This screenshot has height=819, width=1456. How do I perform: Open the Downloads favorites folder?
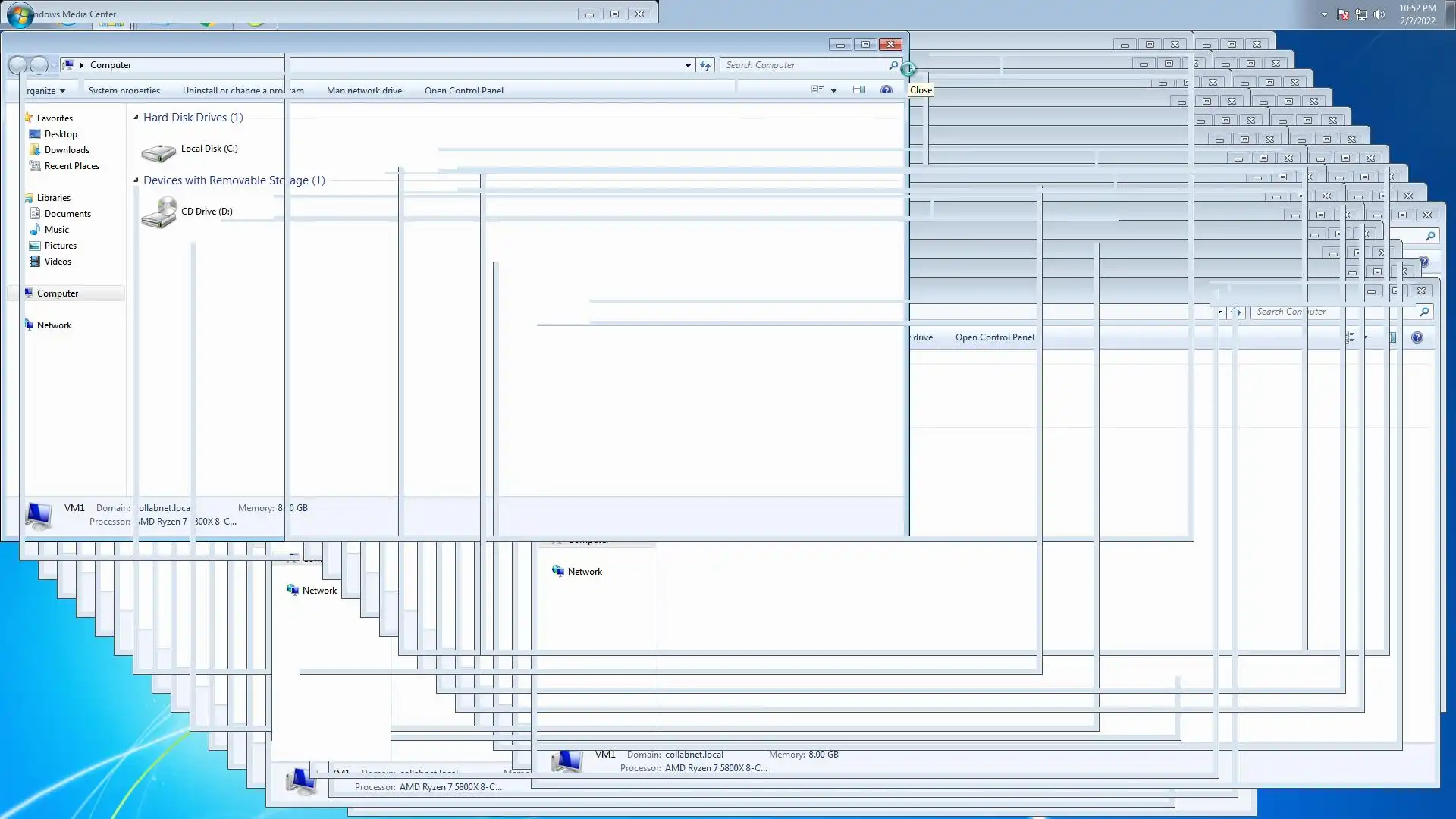point(67,150)
